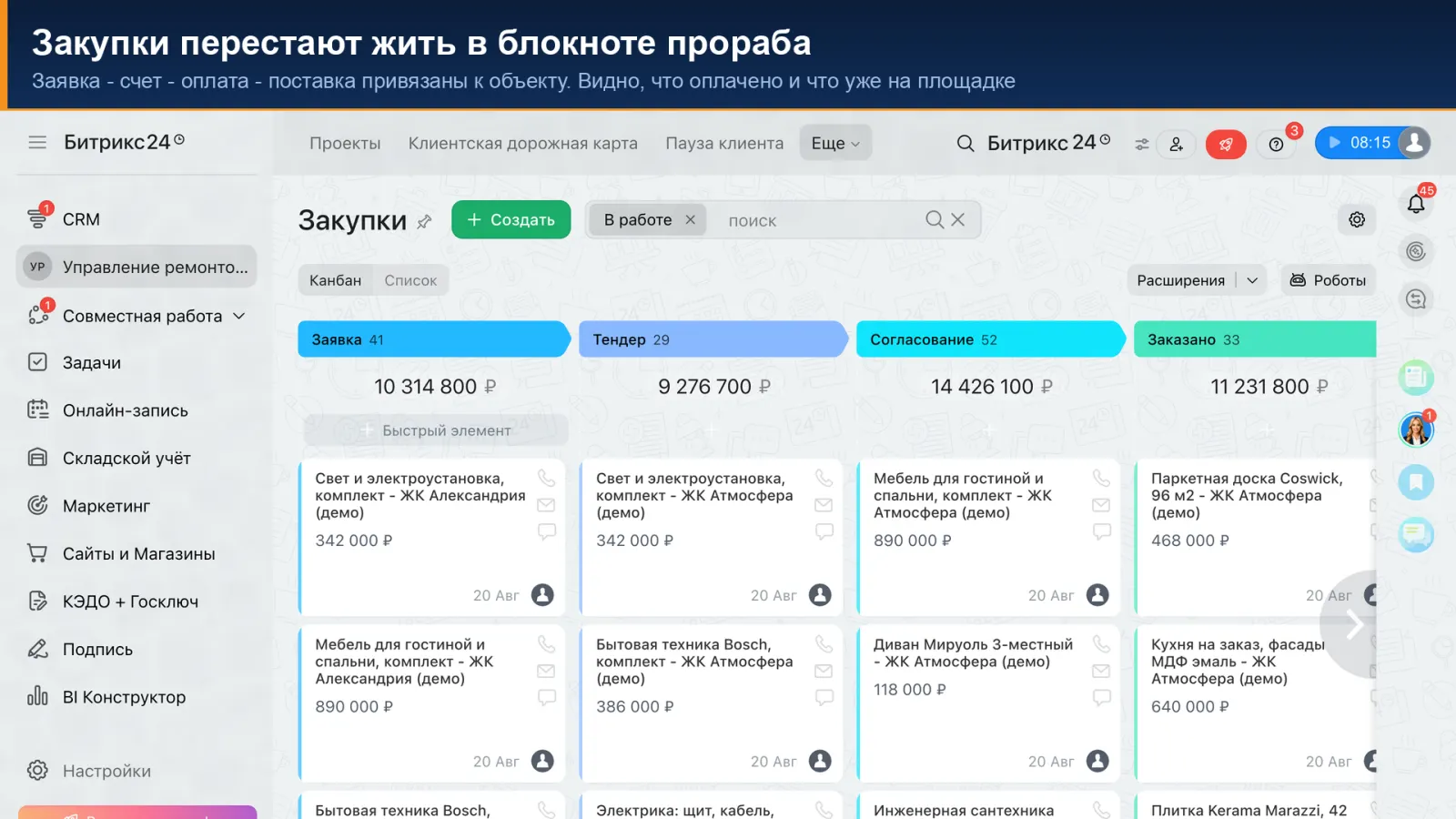The image size is (1456, 819).
Task: Open the hamburger menu beside Битрикс24
Action: (x=37, y=142)
